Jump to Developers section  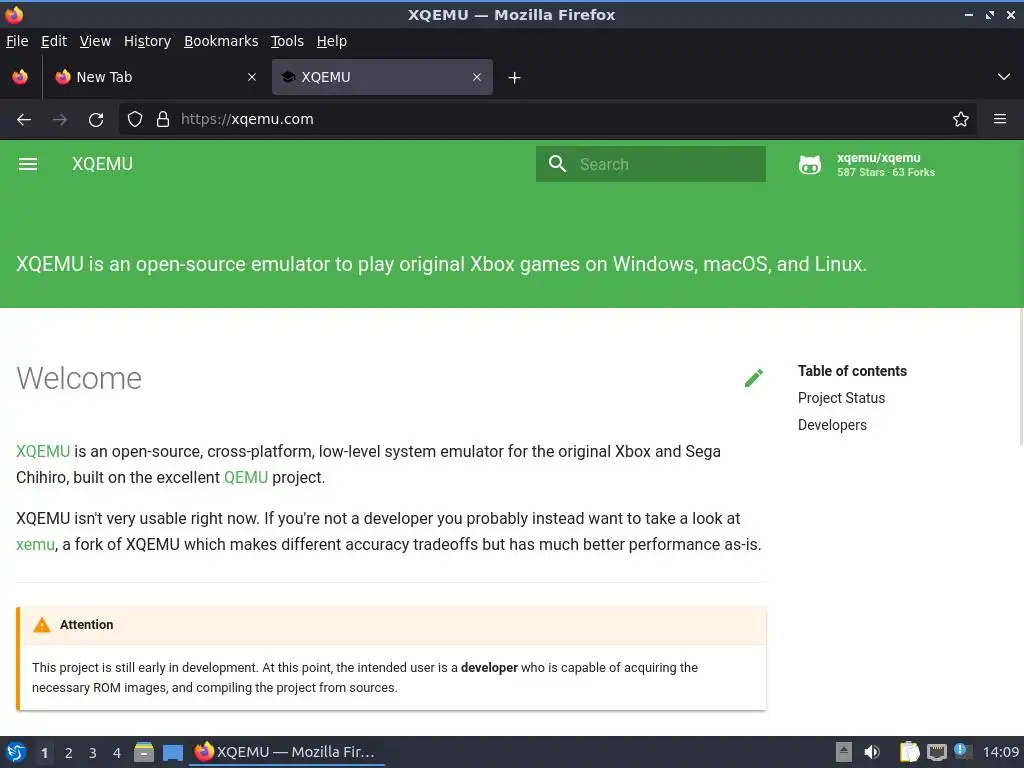(x=832, y=424)
